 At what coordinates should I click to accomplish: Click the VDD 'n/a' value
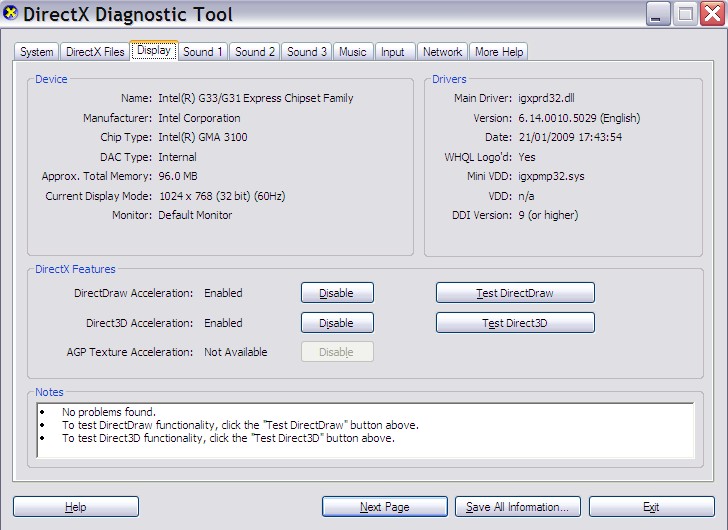tap(526, 196)
